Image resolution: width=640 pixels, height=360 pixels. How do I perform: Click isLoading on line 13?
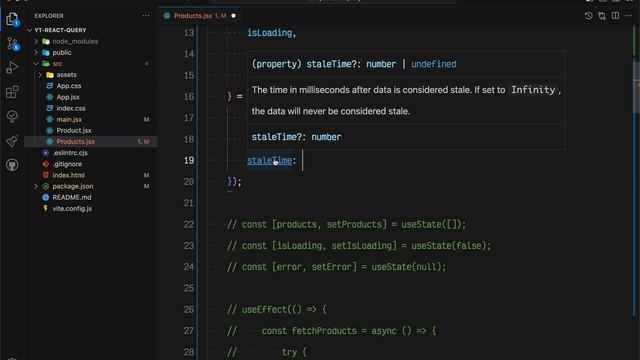coord(269,33)
